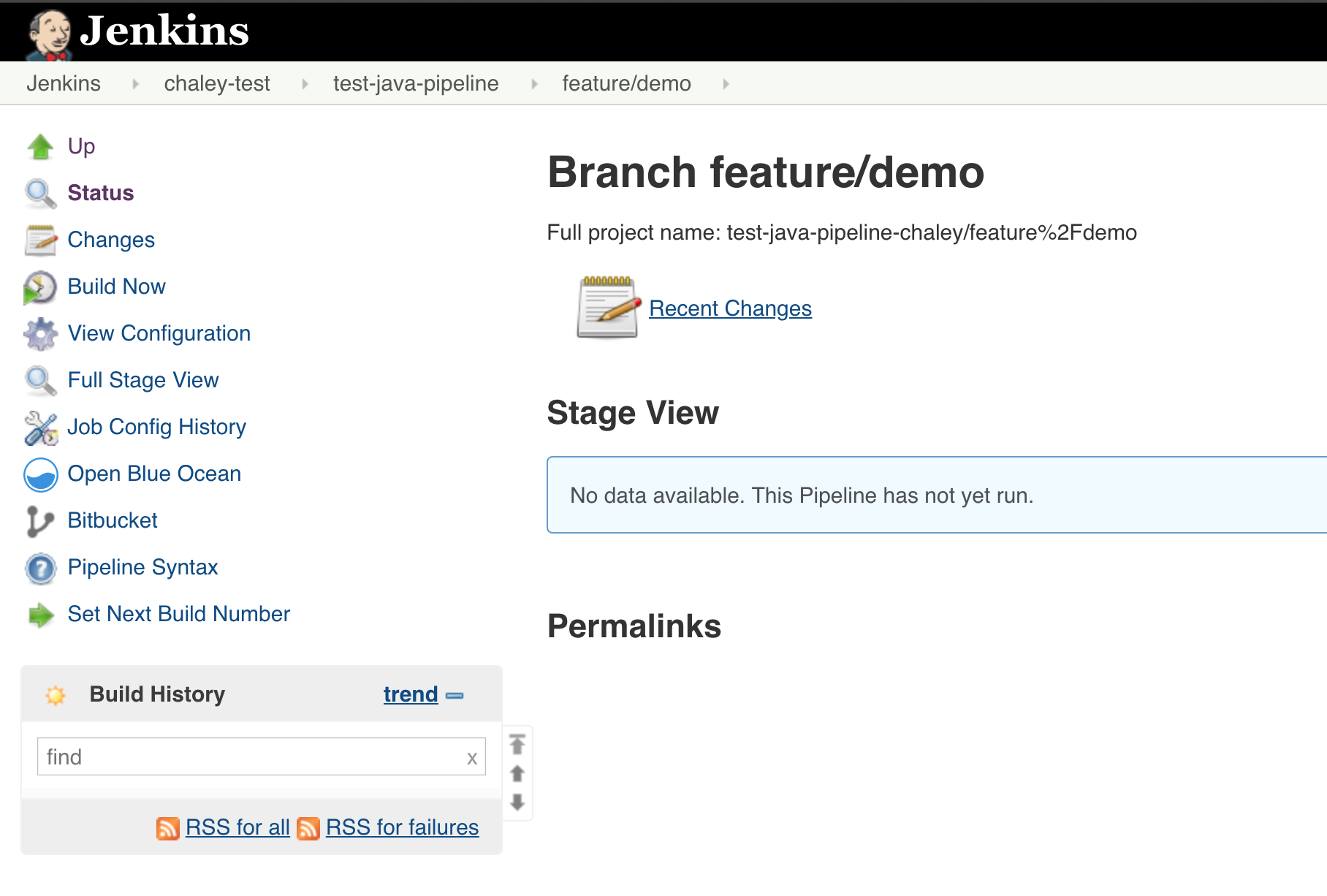Select the Full project name text
The height and width of the screenshot is (896, 1327).
[842, 232]
